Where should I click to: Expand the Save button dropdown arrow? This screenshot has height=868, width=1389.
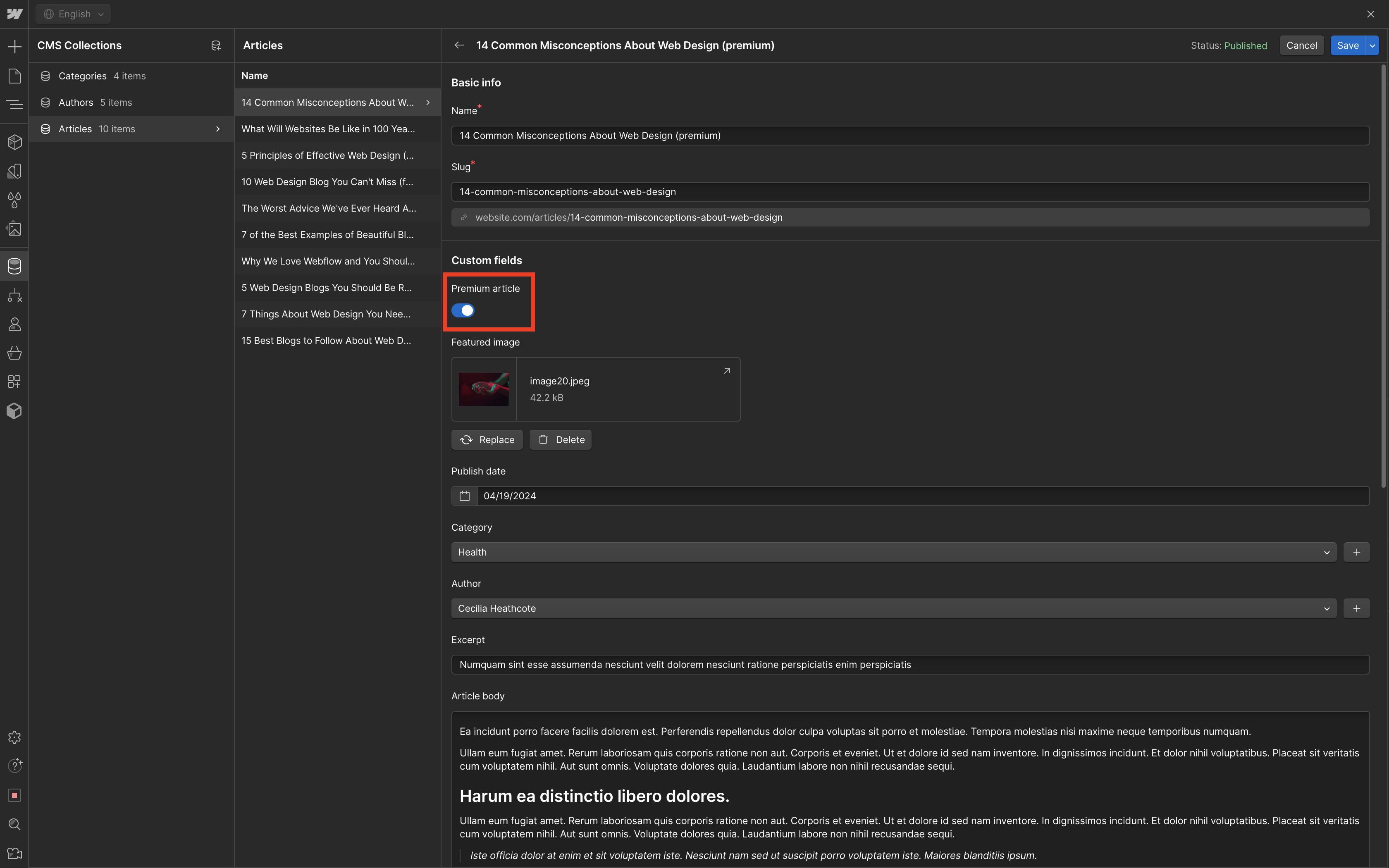(x=1372, y=45)
